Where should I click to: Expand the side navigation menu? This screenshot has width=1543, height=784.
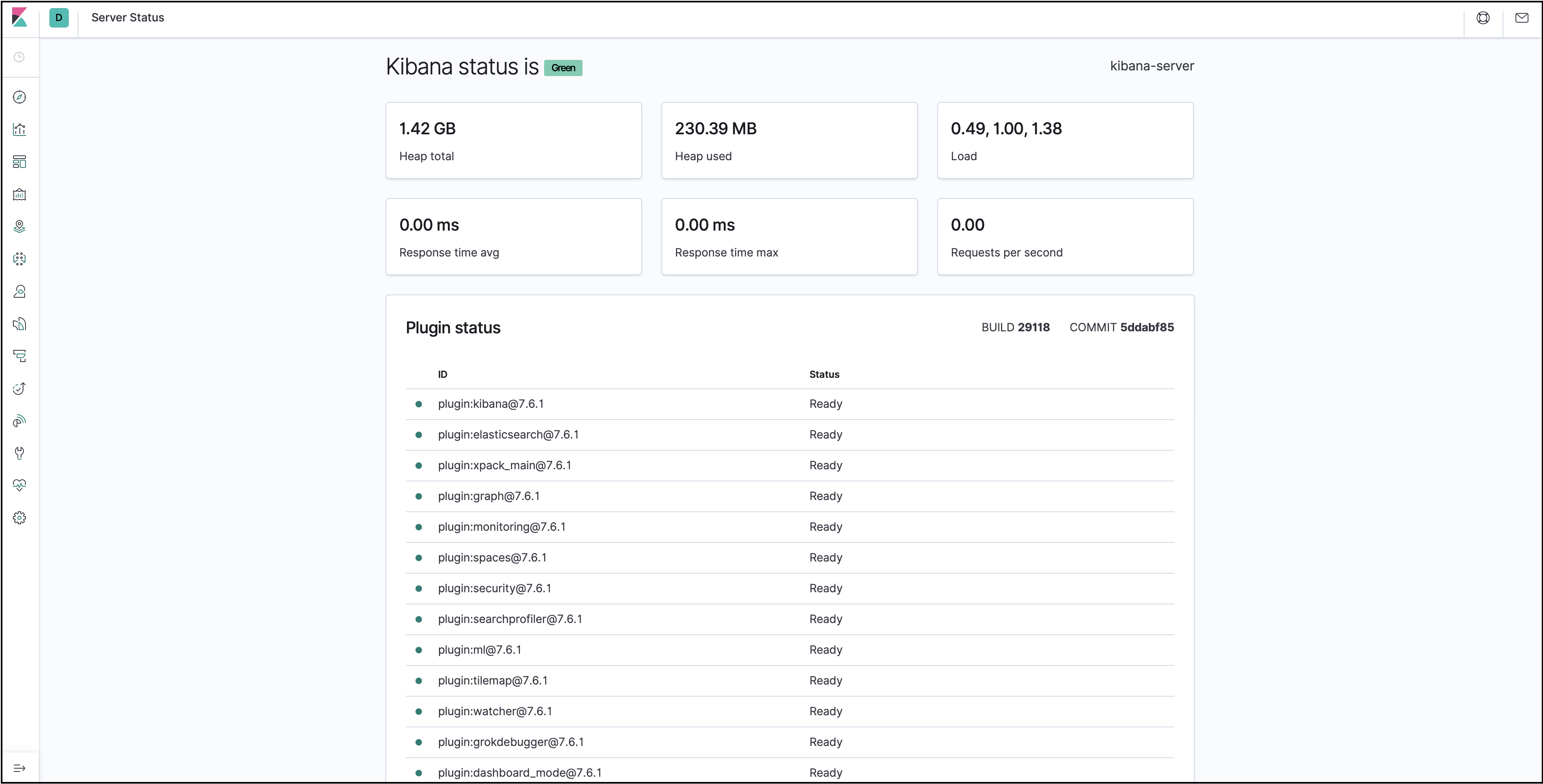(19, 768)
